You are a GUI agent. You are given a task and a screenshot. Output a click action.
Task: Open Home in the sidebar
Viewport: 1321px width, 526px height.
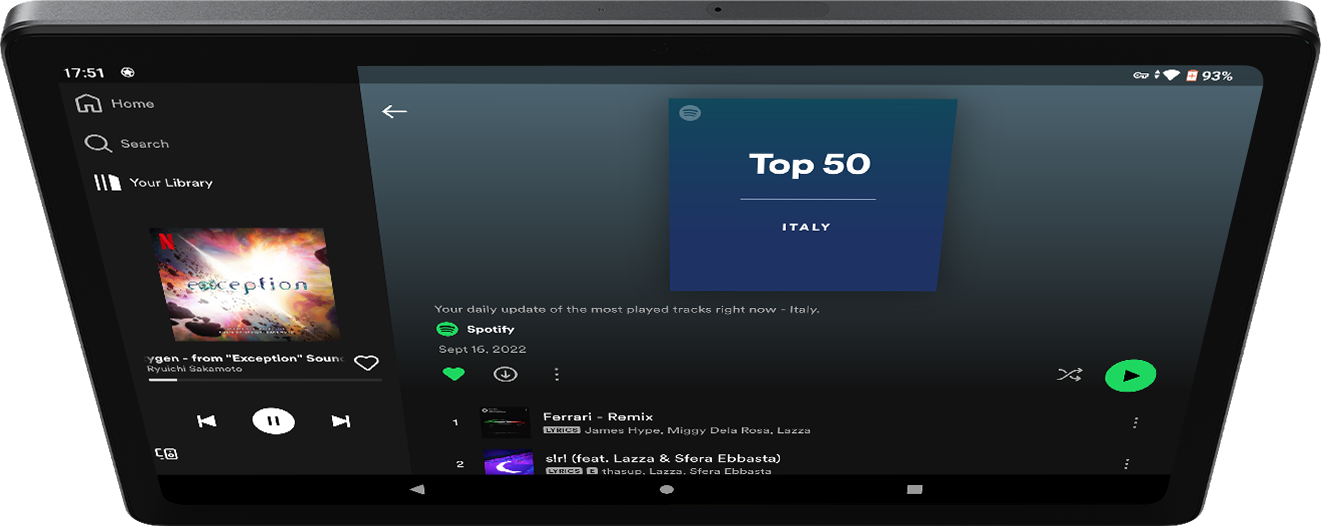tap(116, 104)
